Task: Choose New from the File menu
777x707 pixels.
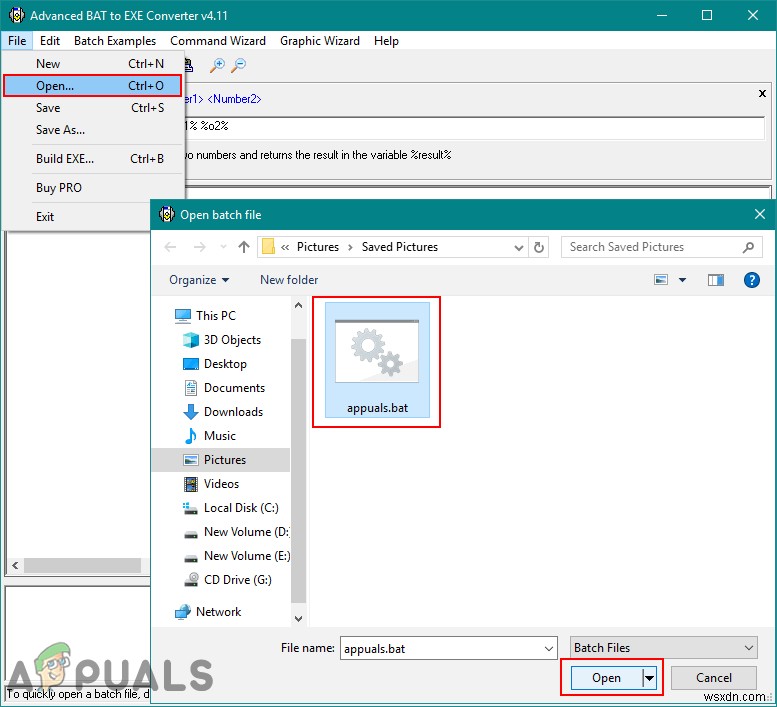Action: point(94,64)
